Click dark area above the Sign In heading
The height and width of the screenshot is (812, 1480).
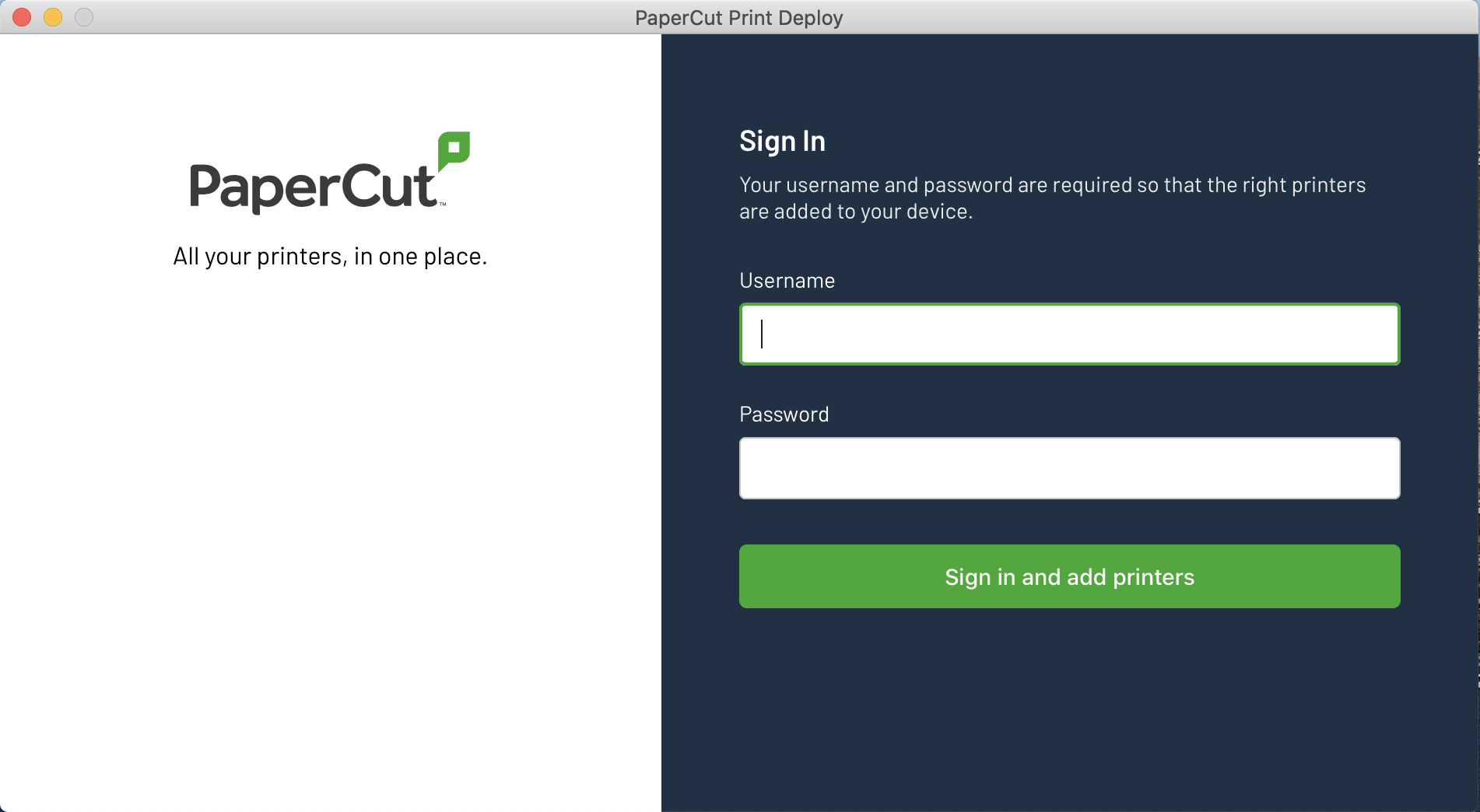click(1069, 78)
